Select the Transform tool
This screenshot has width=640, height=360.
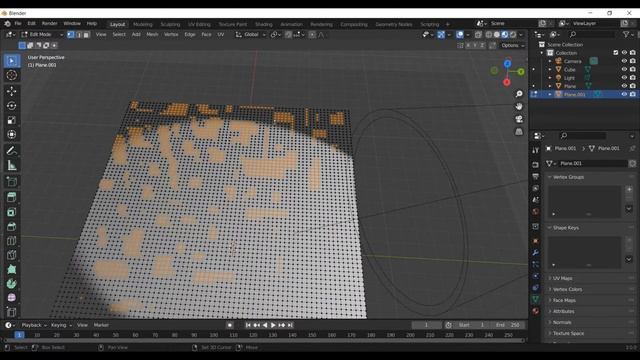[x=12, y=134]
